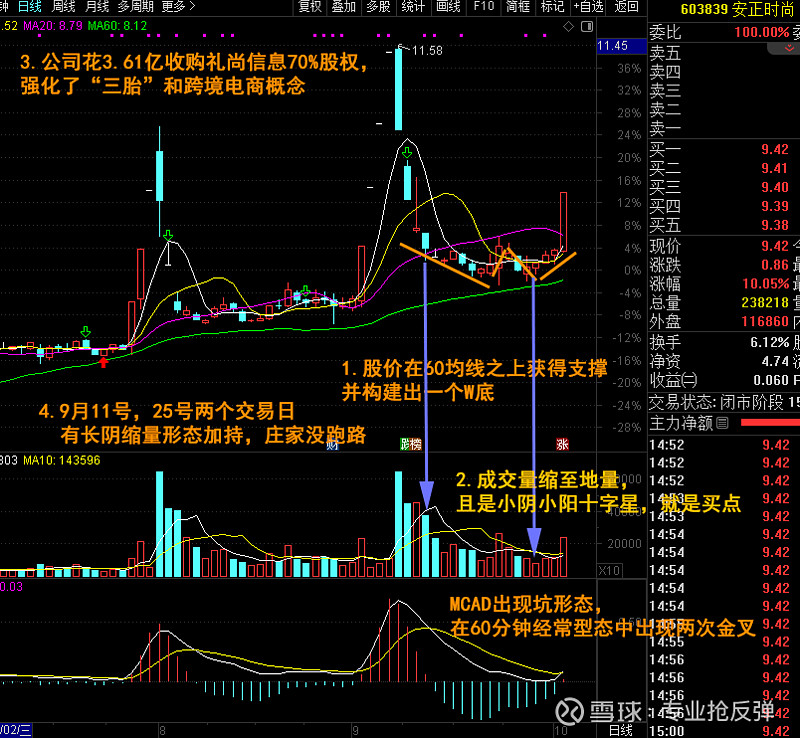800x738 pixels.
Task: Switch to the 周线 period tab
Action: coord(63,7)
